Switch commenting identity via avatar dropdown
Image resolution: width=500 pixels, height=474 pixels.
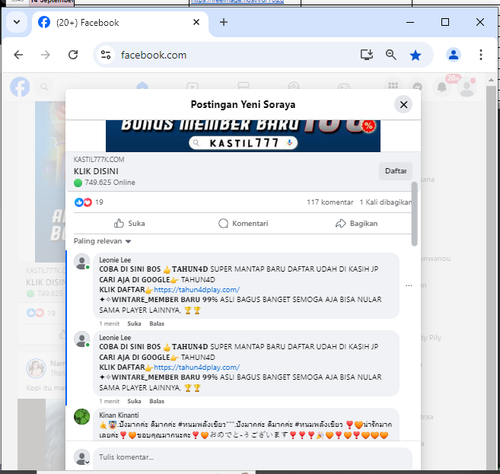(82, 457)
